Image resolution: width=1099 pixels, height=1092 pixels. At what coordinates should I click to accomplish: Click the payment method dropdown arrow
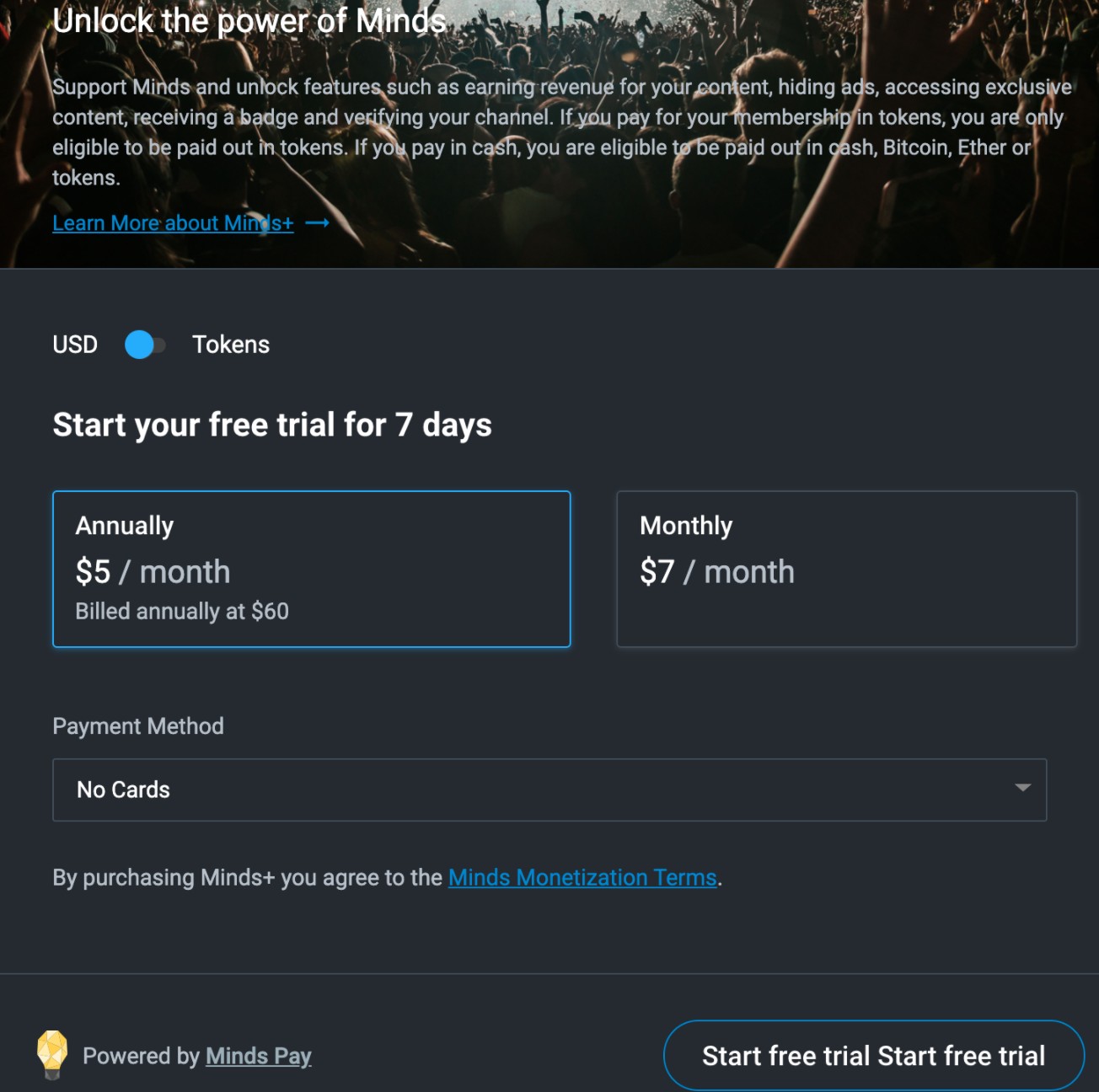1022,788
